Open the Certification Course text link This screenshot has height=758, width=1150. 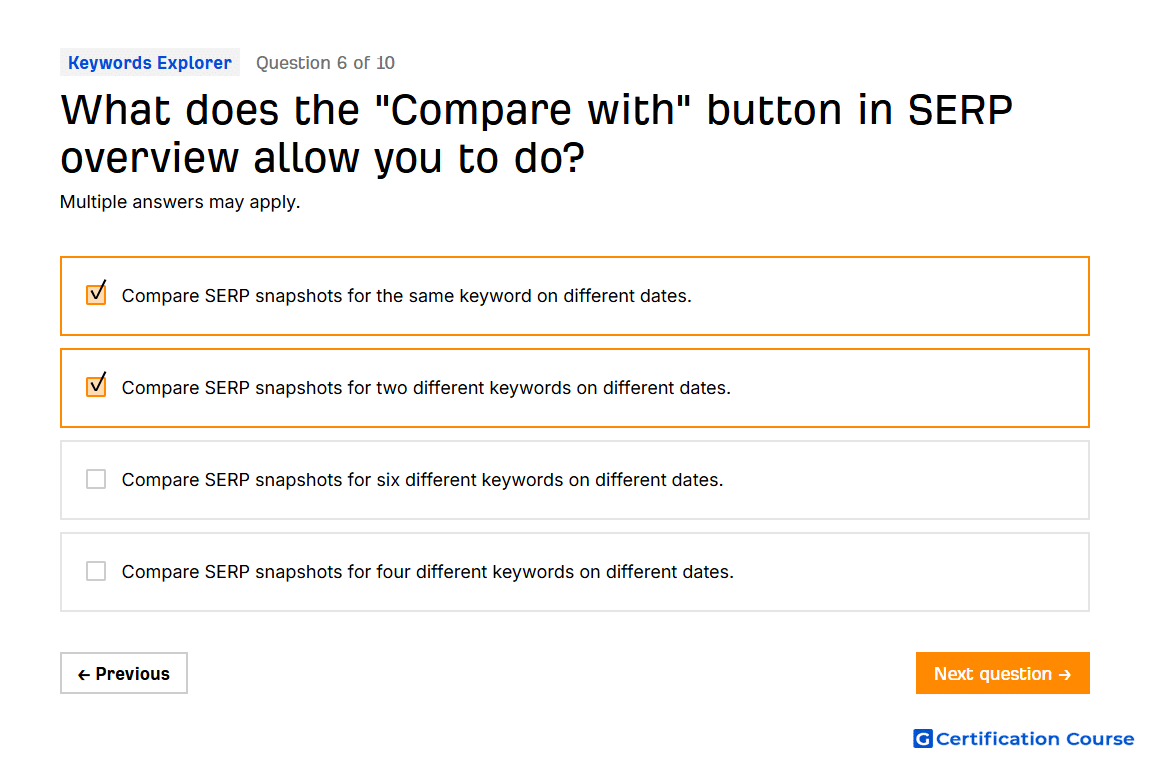tap(1035, 739)
